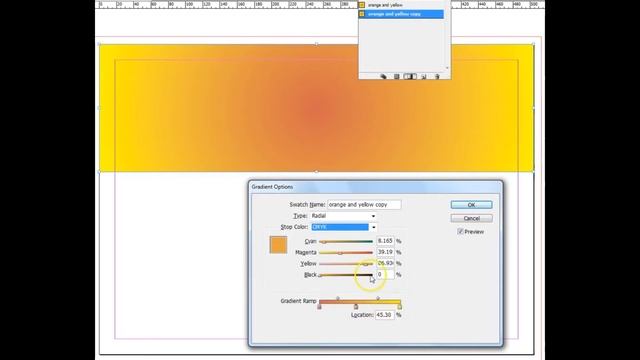Click gradient icon beside 'orange and yellow' swatch
The image size is (640, 360).
(362, 5)
